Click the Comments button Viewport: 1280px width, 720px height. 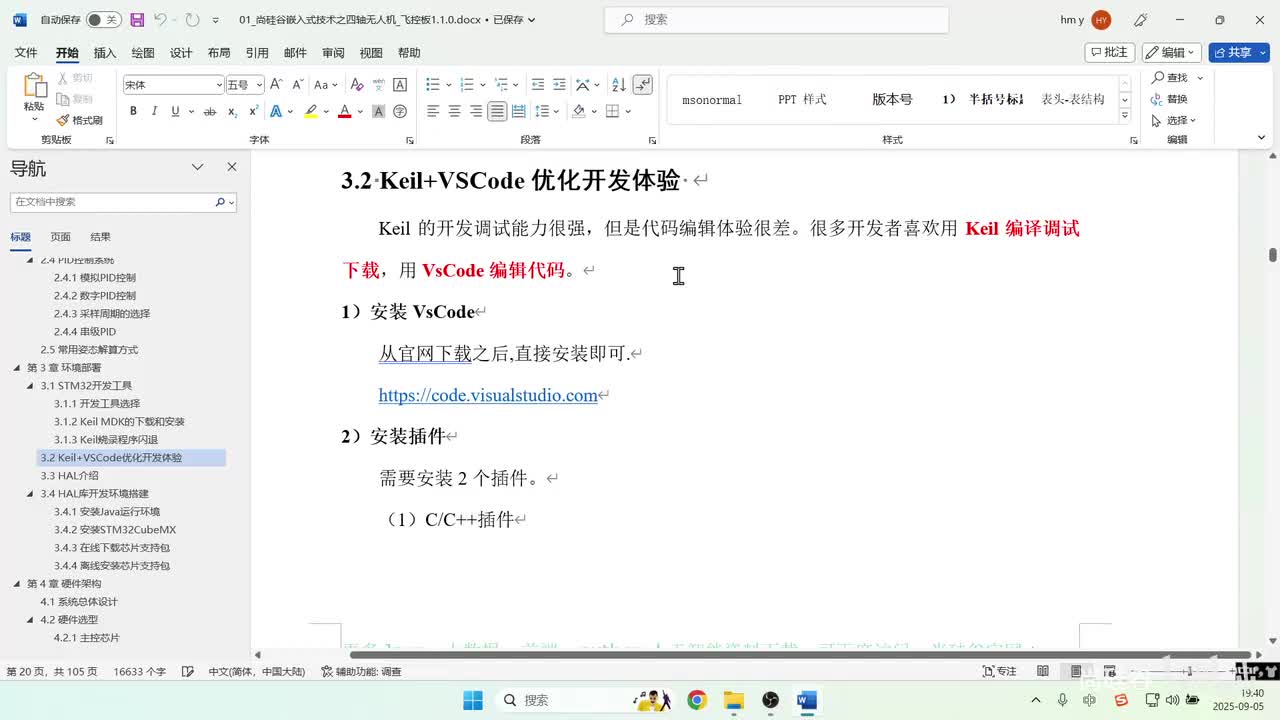[1110, 52]
